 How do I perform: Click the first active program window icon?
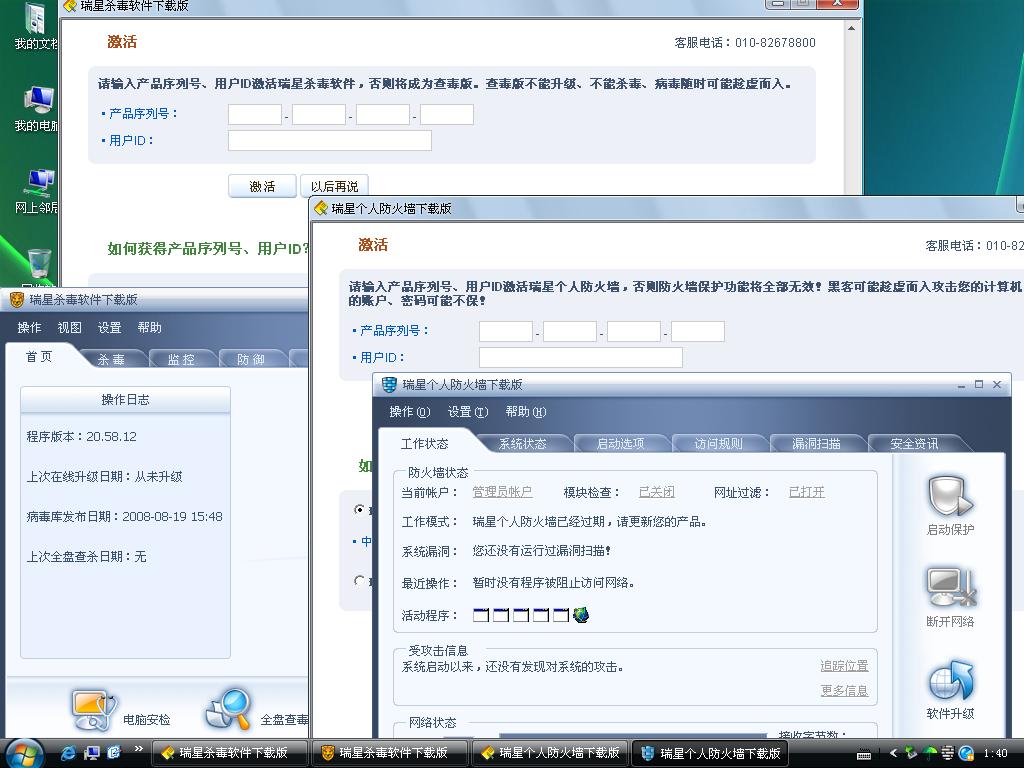(481, 615)
